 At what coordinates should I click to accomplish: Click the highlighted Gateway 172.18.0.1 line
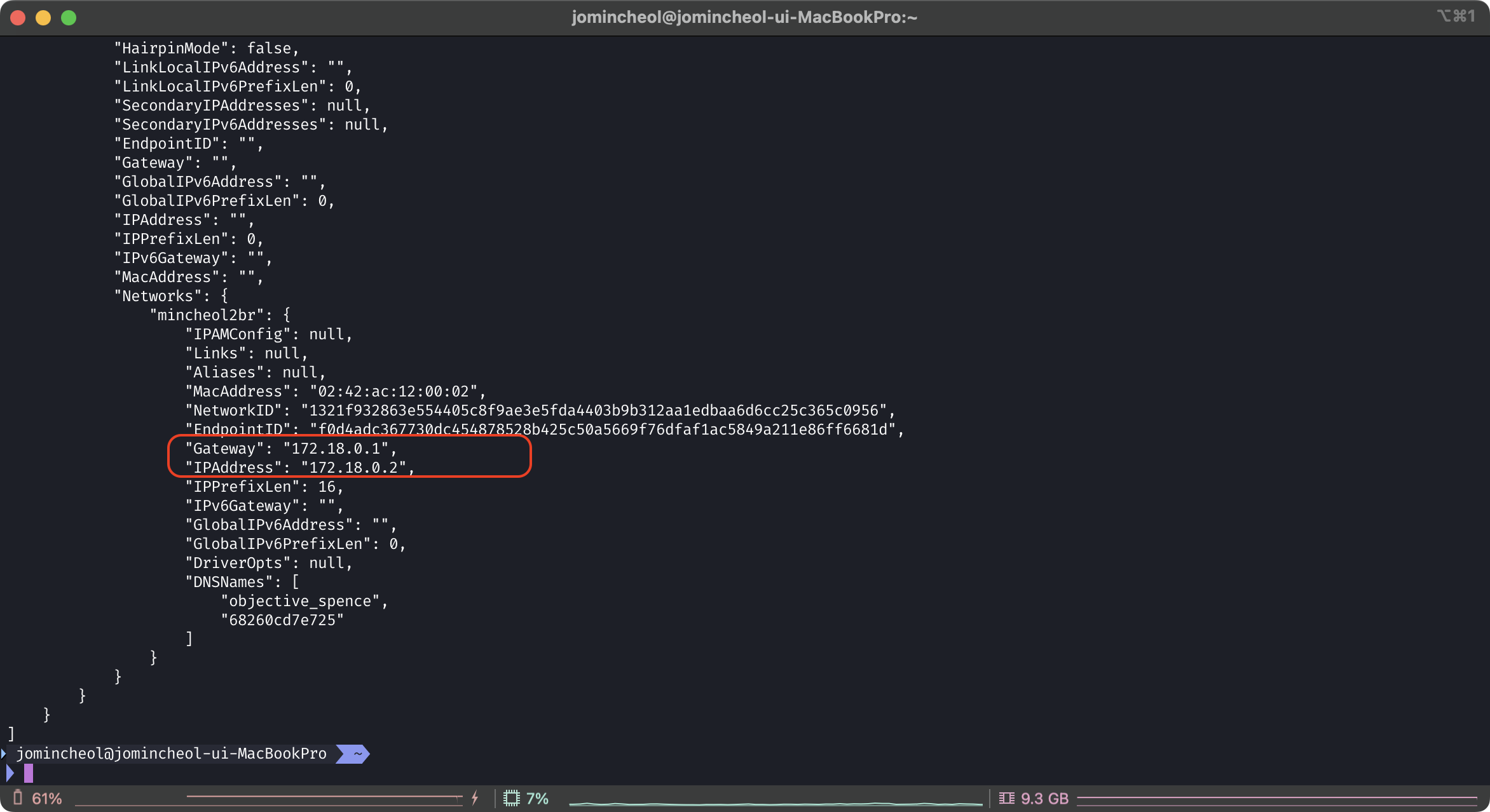click(291, 449)
